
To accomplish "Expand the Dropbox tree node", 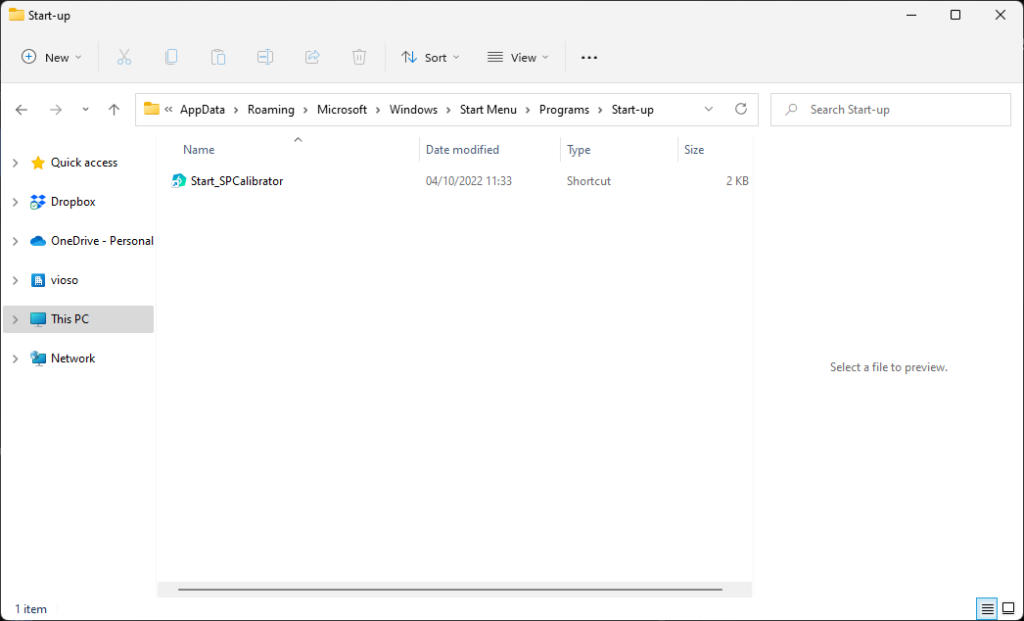I will click(x=15, y=202).
